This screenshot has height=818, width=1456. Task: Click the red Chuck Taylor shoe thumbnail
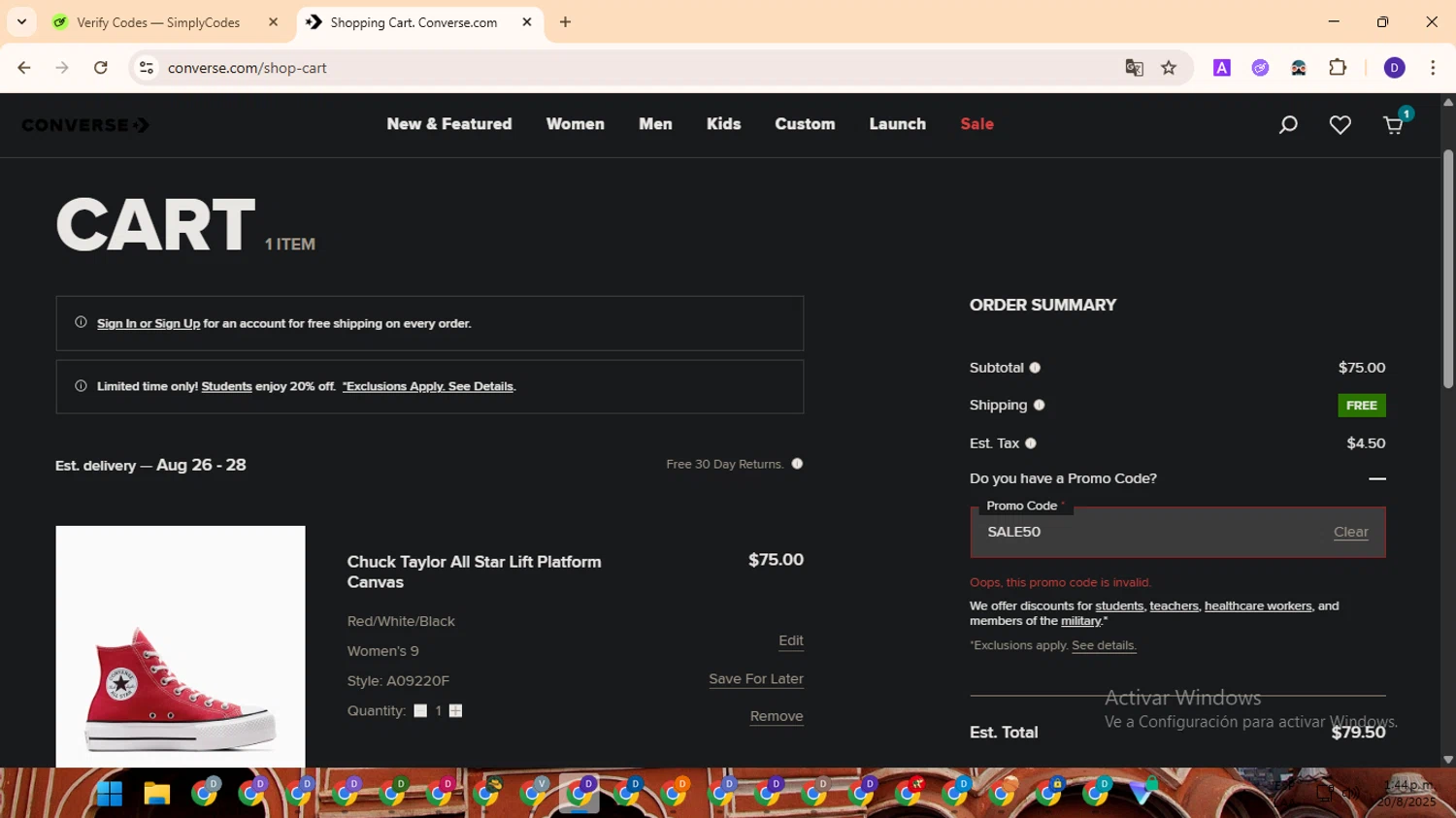click(x=181, y=647)
